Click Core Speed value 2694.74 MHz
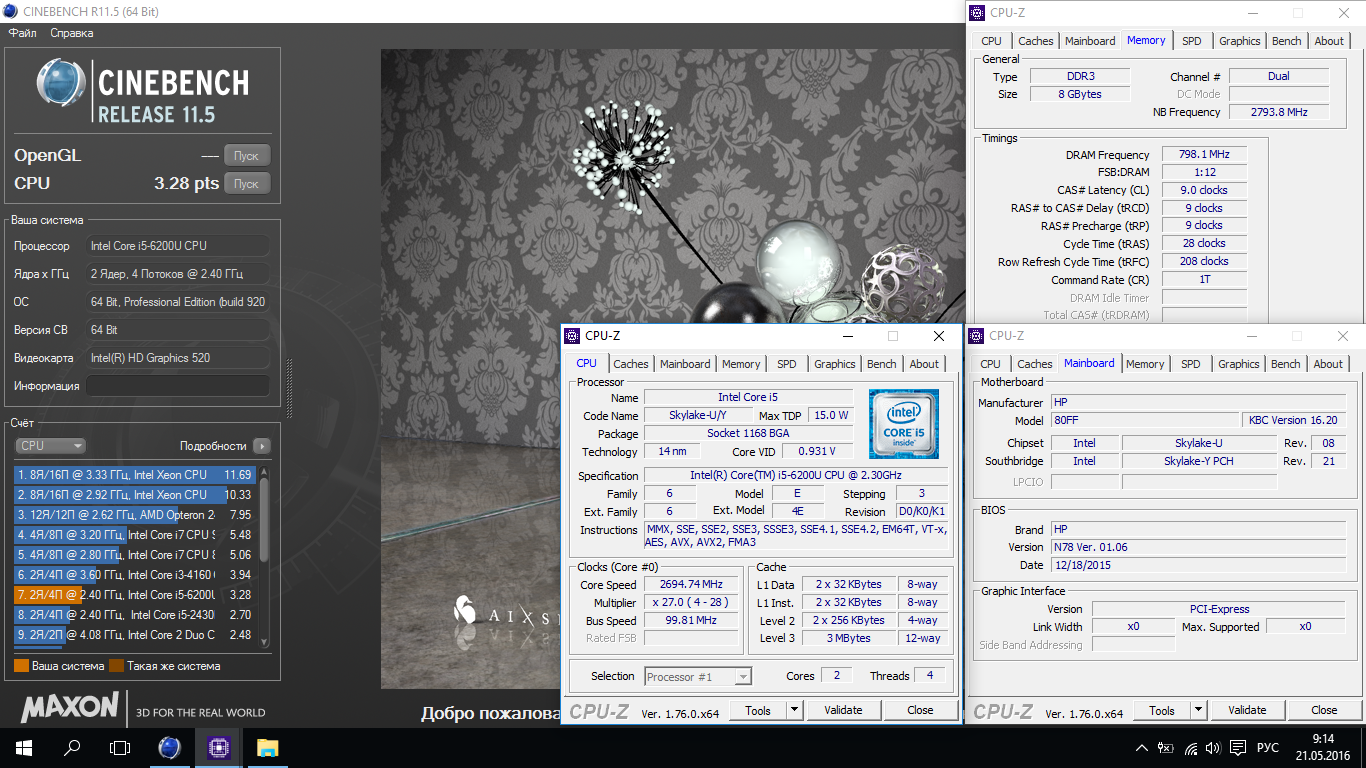 (691, 585)
